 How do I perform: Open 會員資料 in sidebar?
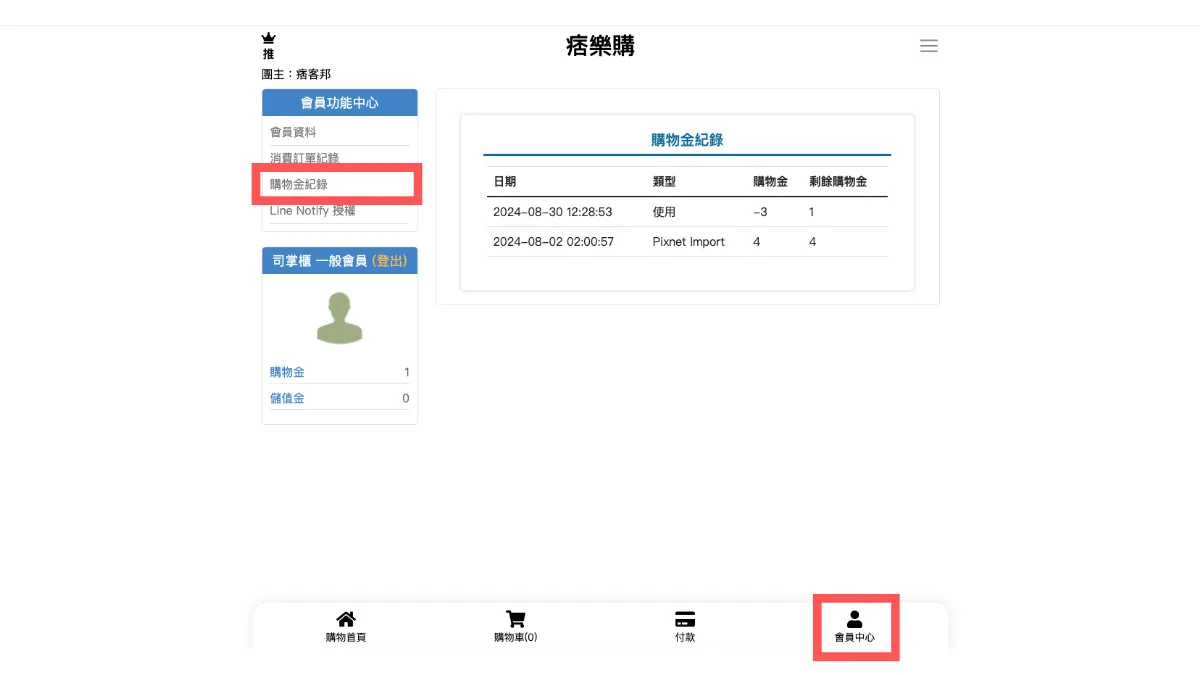pos(293,132)
